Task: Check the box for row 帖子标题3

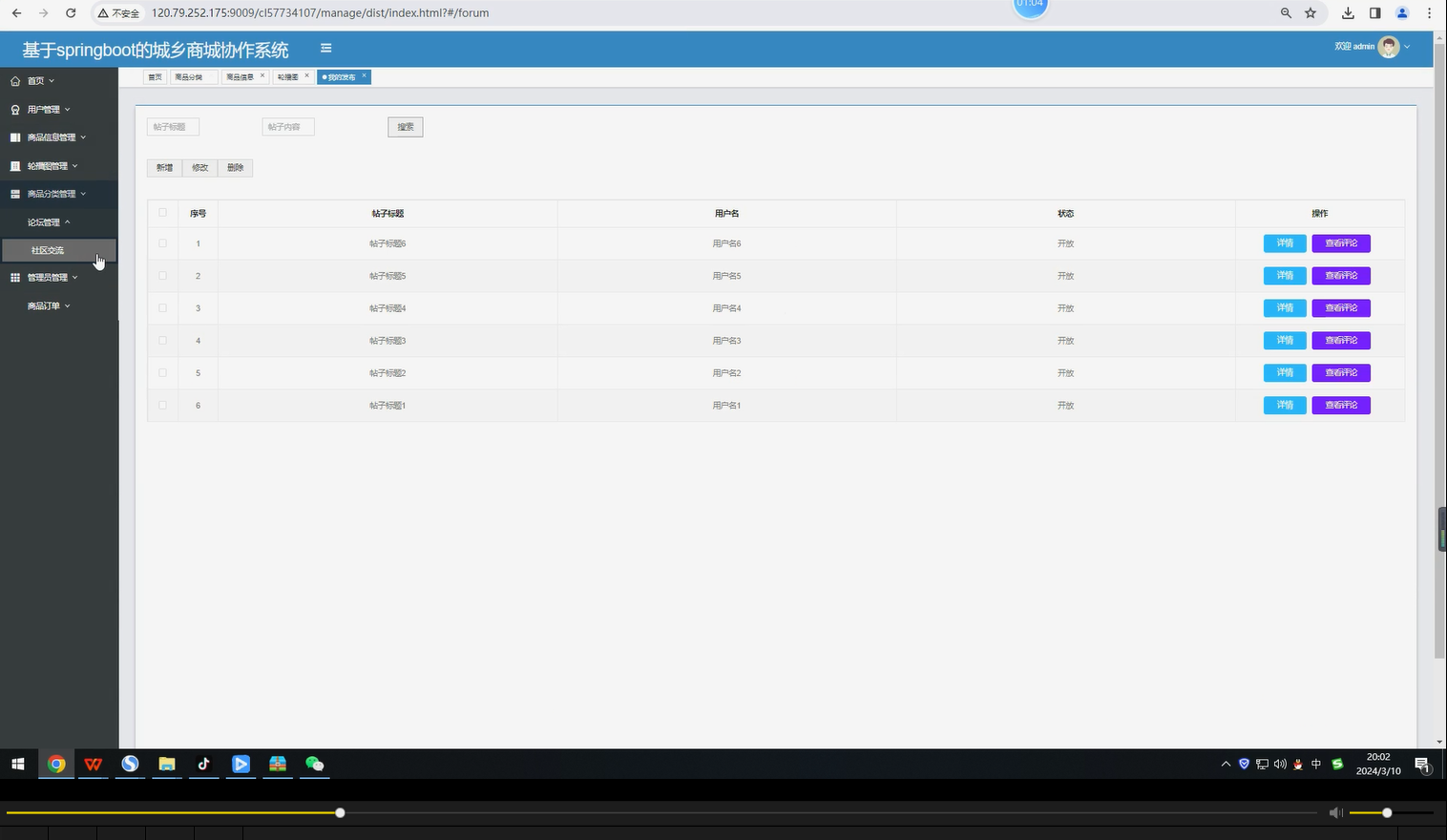Action: (x=162, y=341)
